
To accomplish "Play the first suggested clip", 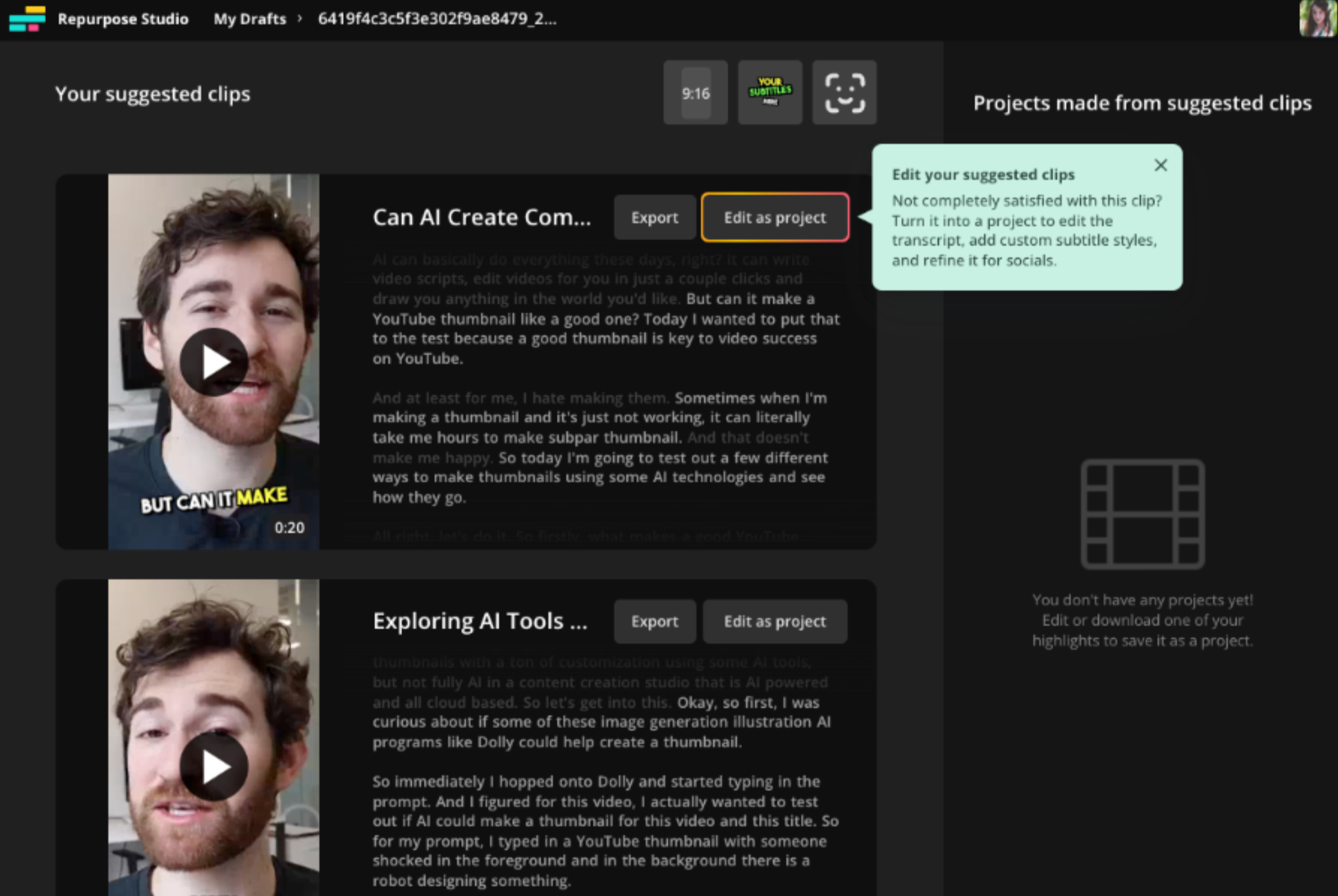I will point(214,362).
